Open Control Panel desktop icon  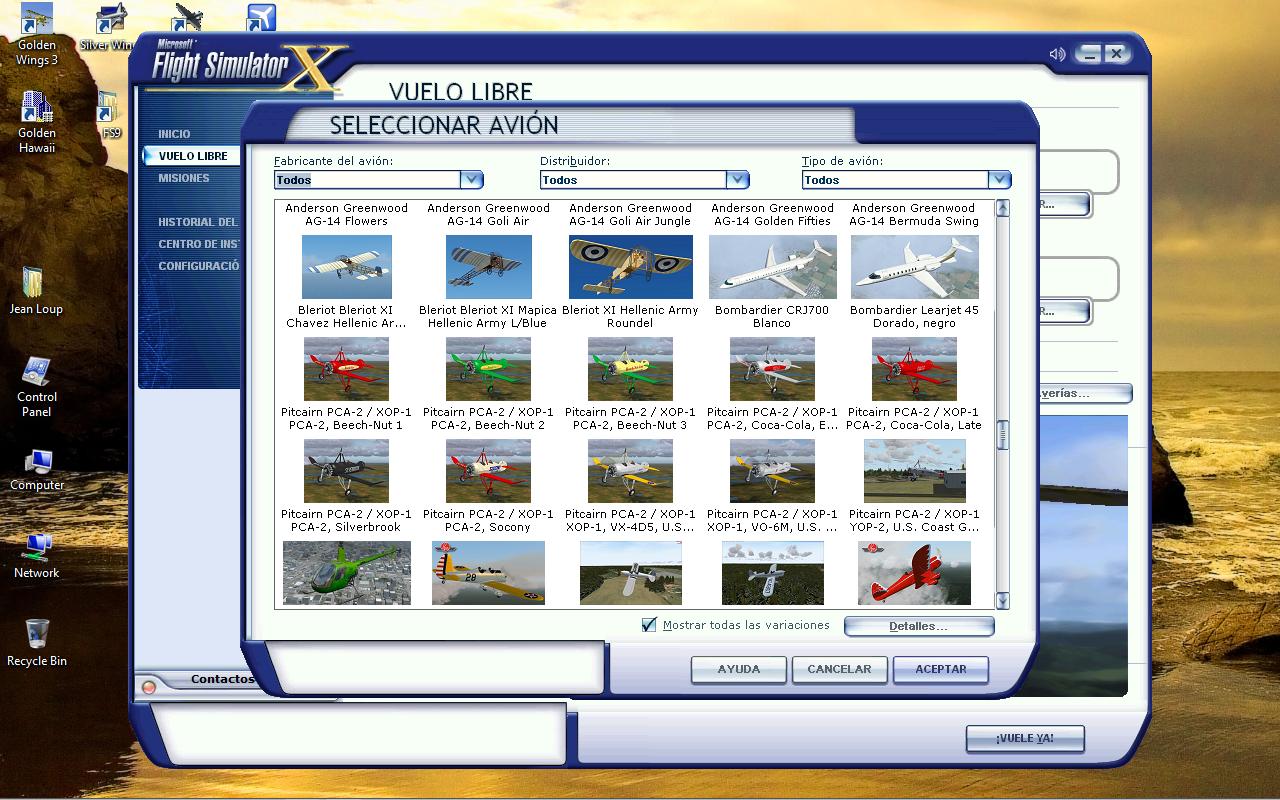click(x=37, y=387)
